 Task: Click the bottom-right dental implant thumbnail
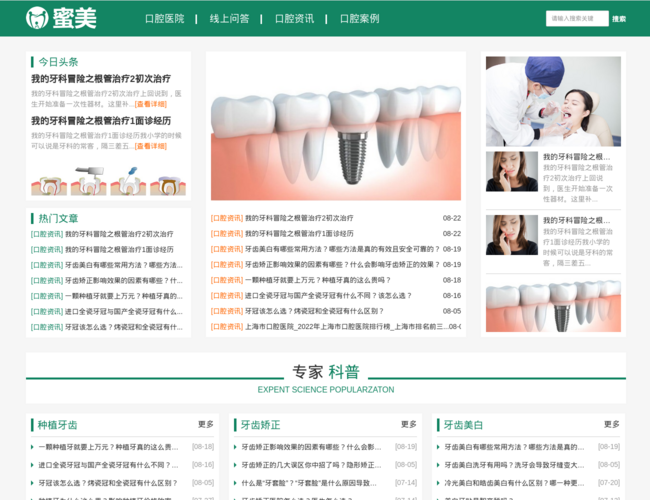[553, 307]
